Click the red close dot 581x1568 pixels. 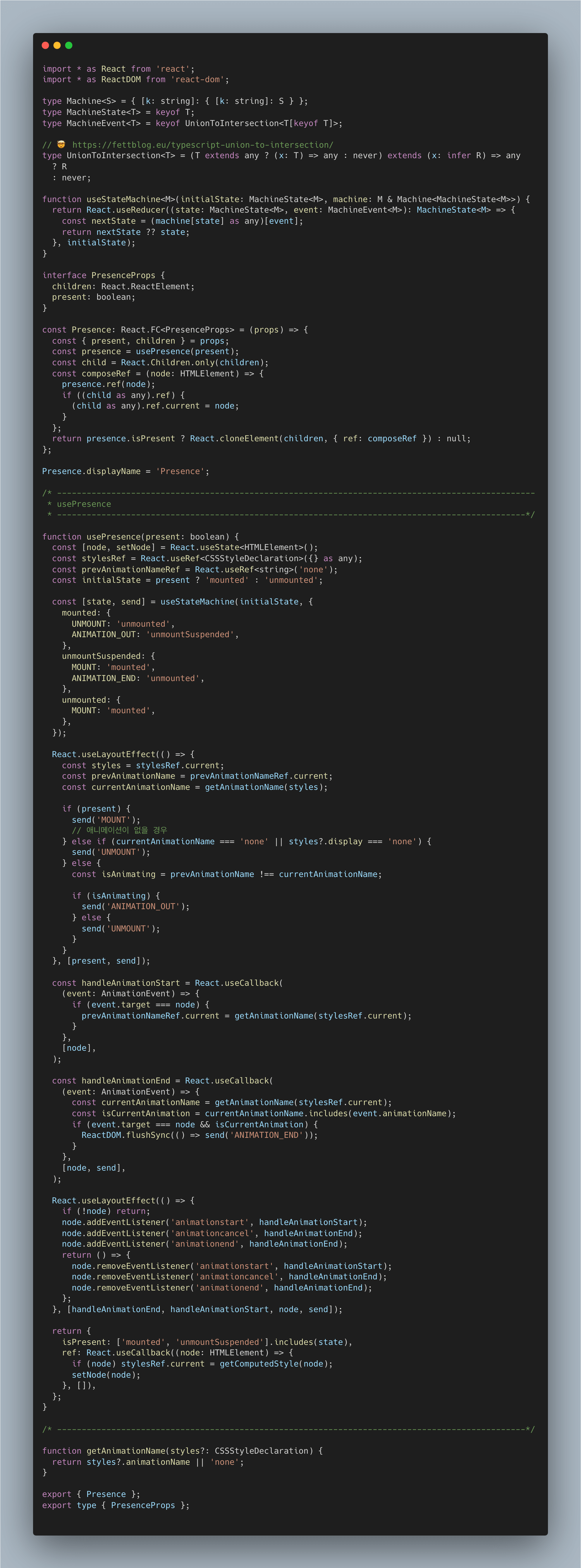click(x=45, y=45)
